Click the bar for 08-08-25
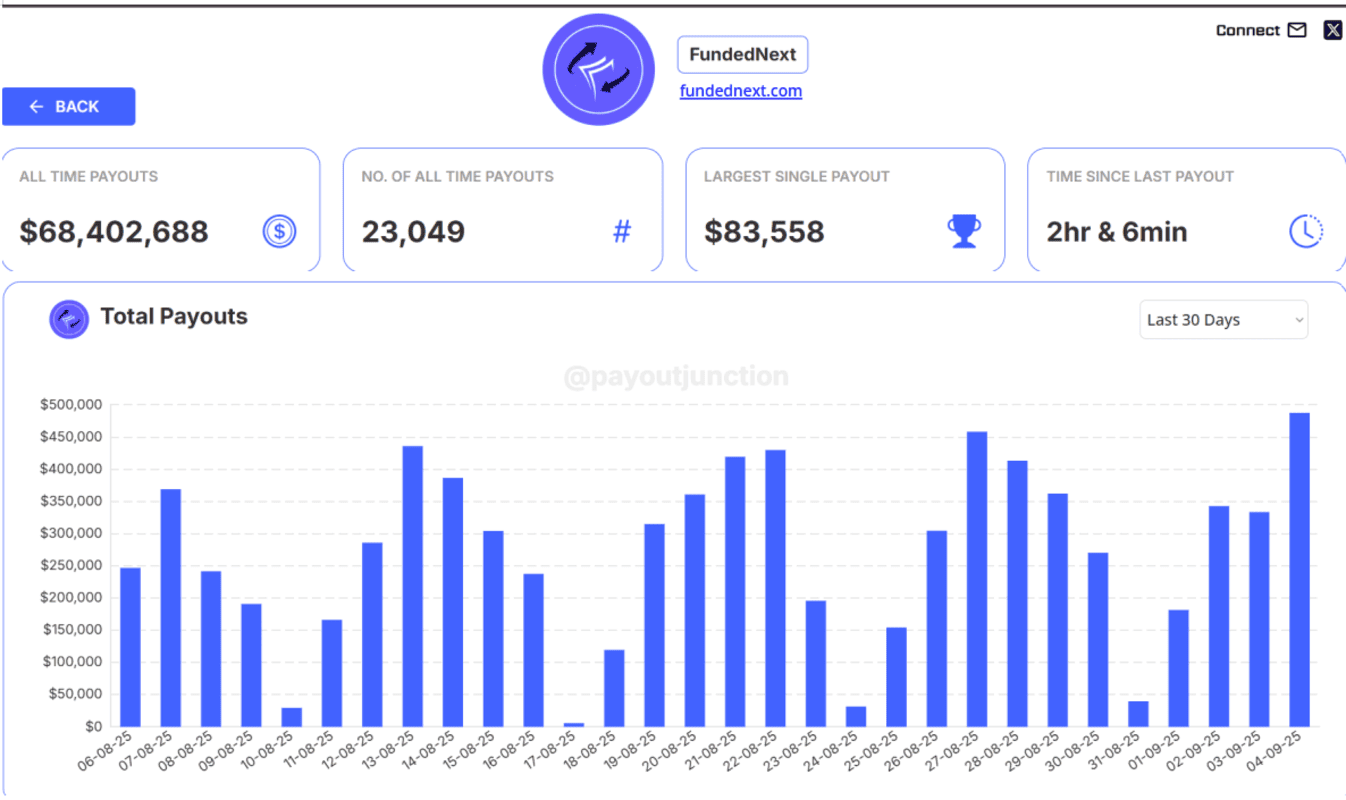Viewport: 1346px width, 800px height. 211,649
